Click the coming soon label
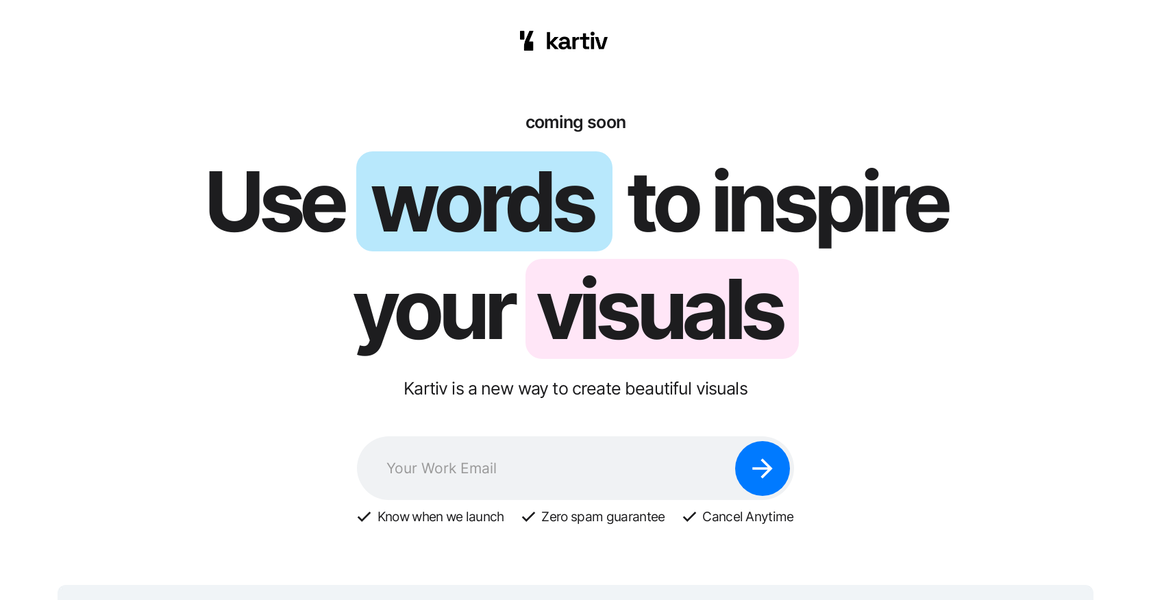Viewport: 1151px width, 600px height. pyautogui.click(x=575, y=121)
